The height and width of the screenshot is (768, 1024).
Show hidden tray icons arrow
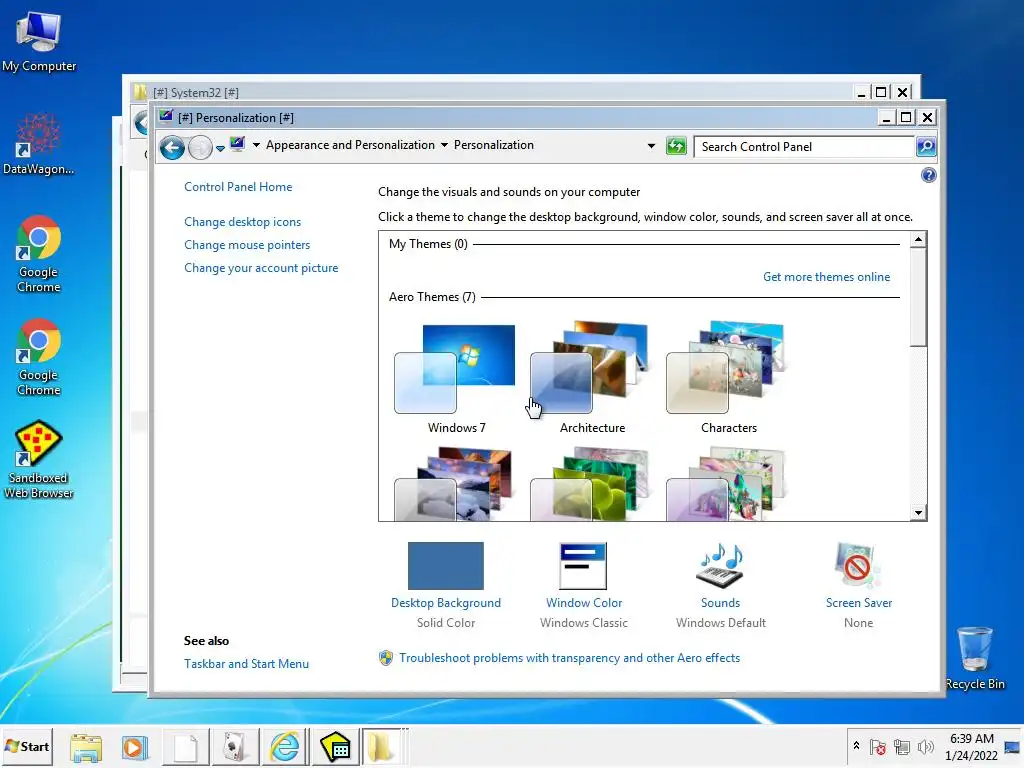[856, 745]
